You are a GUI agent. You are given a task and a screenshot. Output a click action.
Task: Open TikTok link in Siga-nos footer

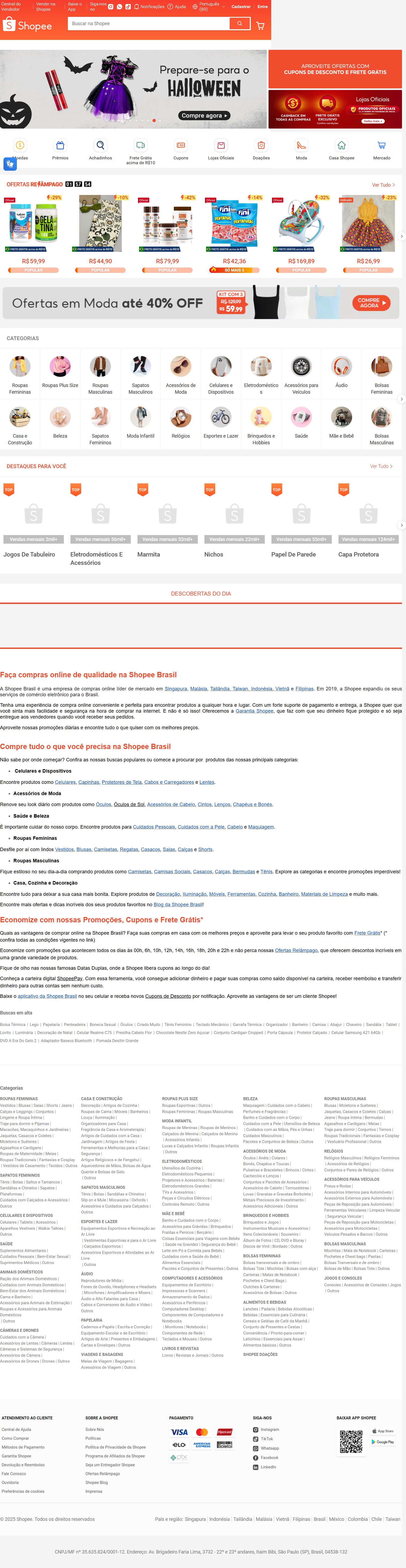(263, 1439)
